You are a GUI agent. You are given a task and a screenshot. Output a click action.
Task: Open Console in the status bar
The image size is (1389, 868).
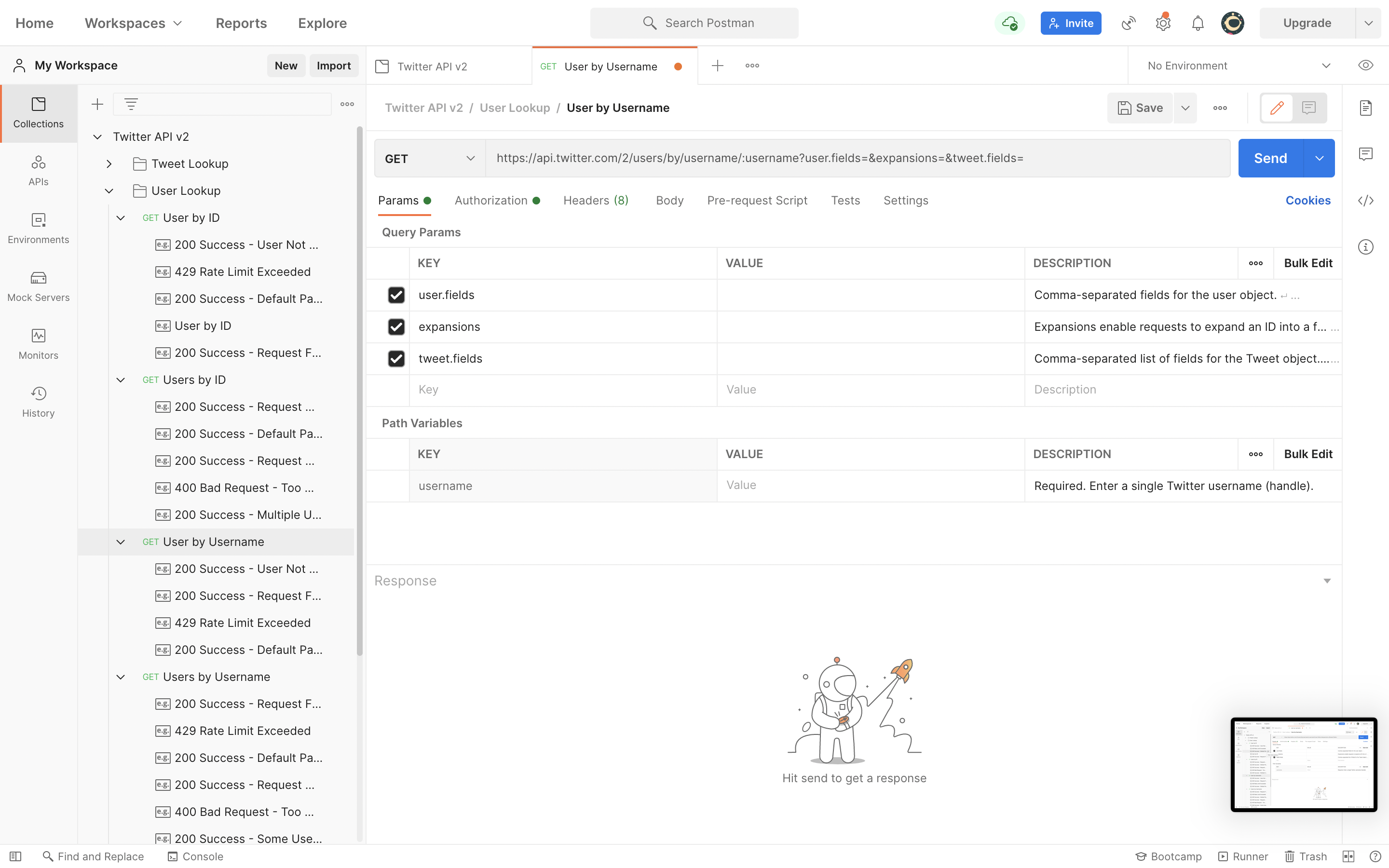(195, 856)
